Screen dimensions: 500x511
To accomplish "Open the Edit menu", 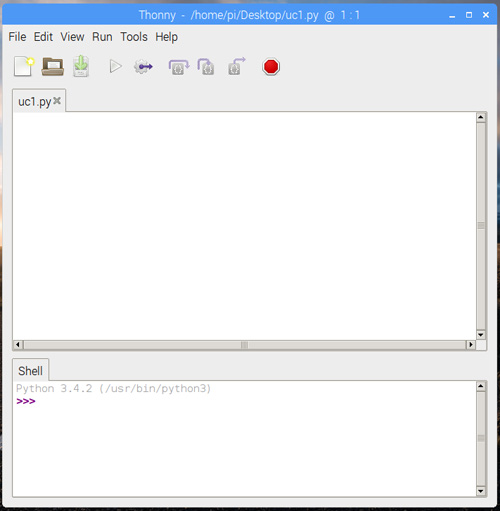I will tap(43, 37).
